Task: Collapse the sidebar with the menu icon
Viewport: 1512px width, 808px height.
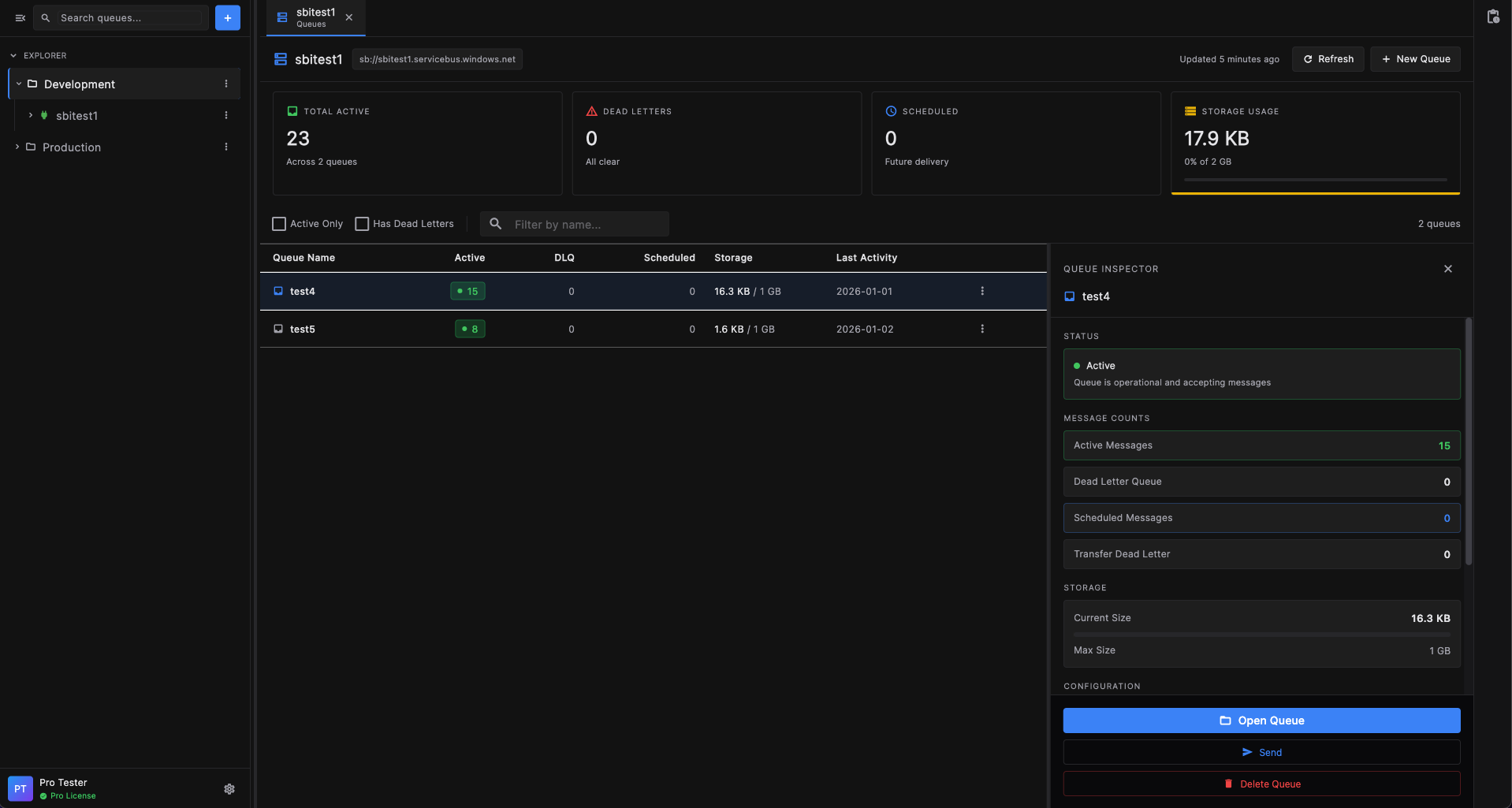Action: click(20, 17)
